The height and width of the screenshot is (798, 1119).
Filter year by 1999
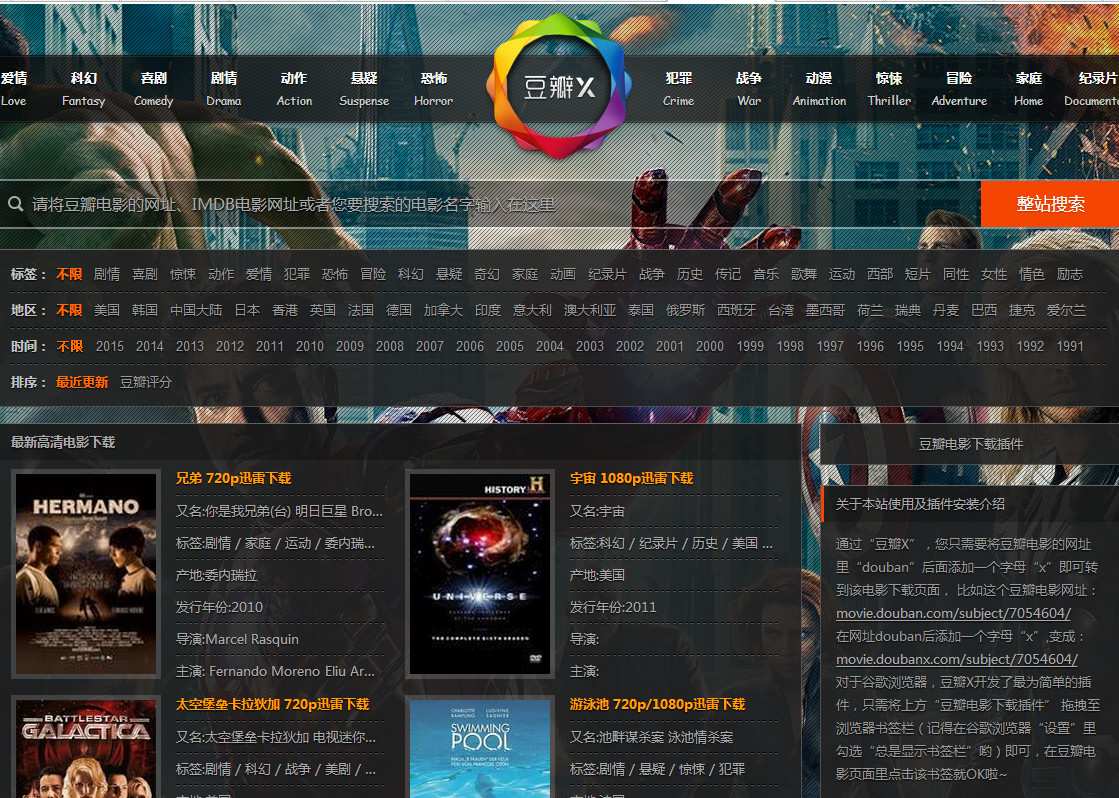point(750,346)
